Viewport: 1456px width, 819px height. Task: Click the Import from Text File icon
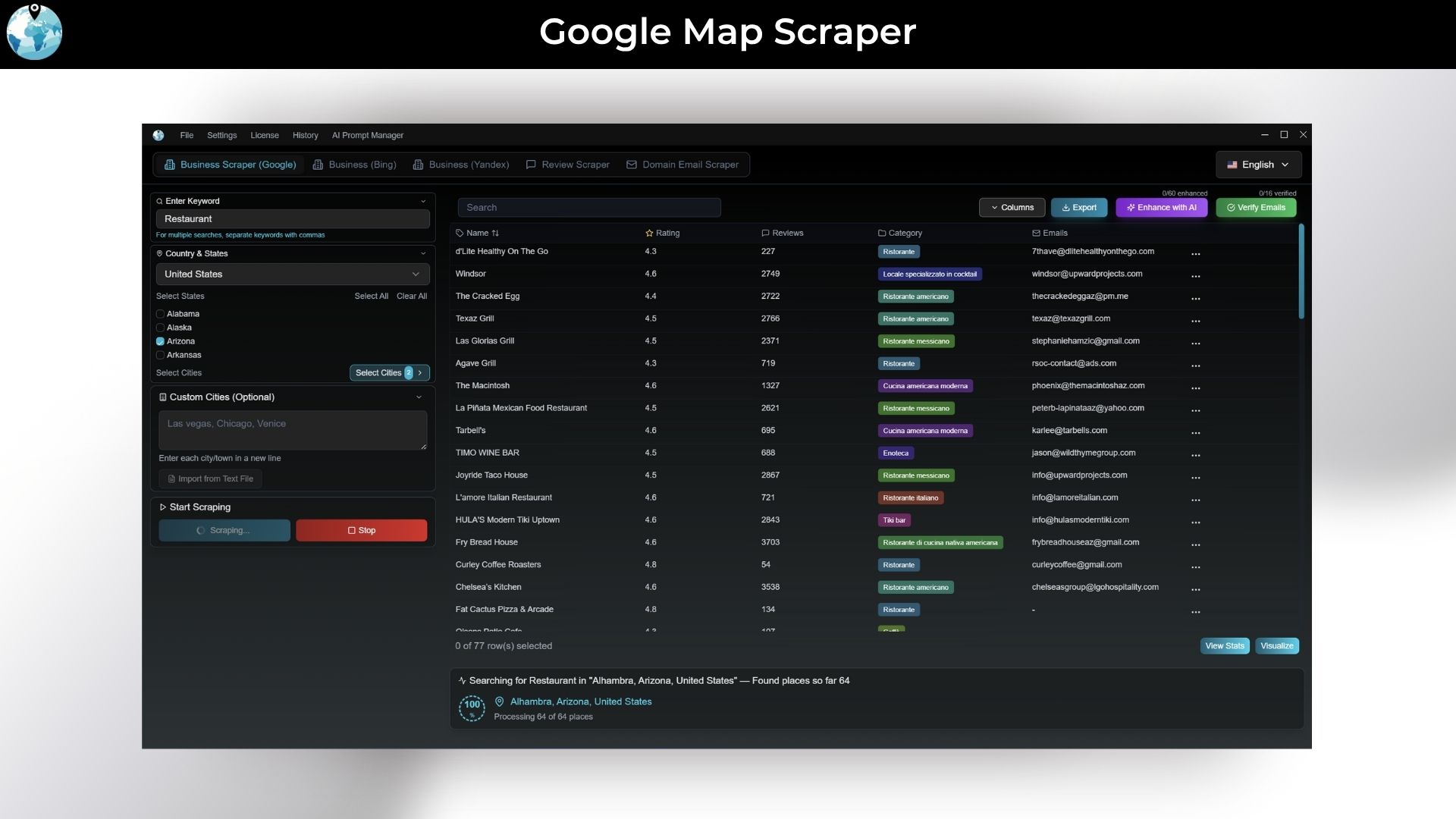point(172,479)
